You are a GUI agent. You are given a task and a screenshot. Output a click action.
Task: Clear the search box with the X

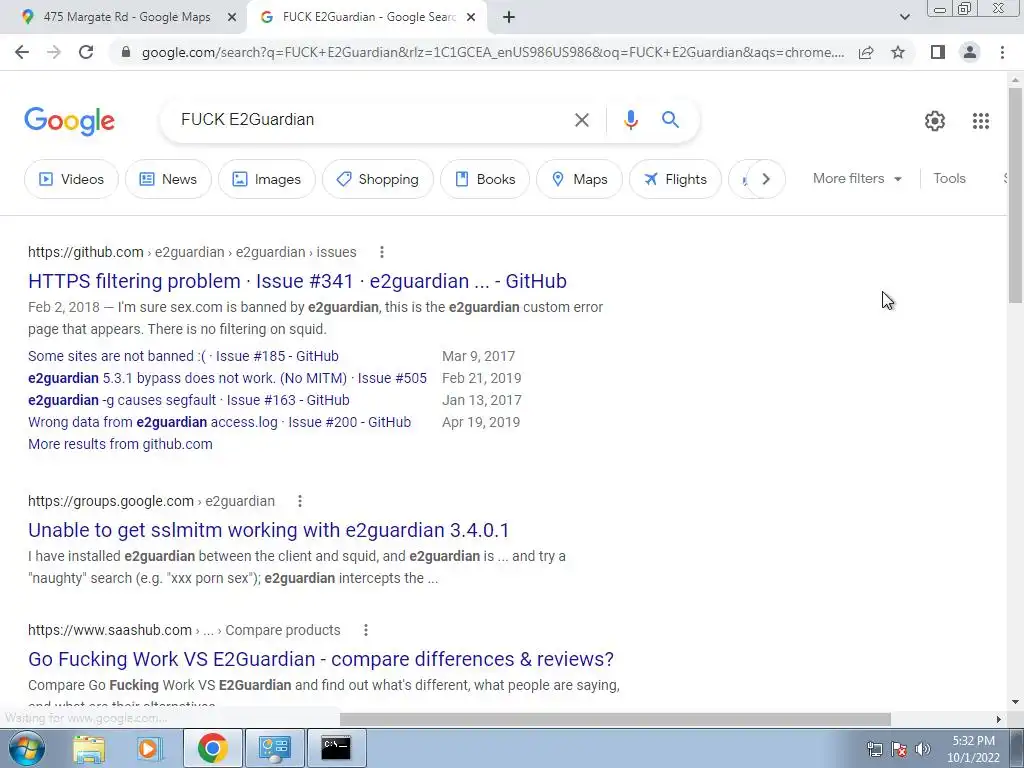[x=581, y=120]
